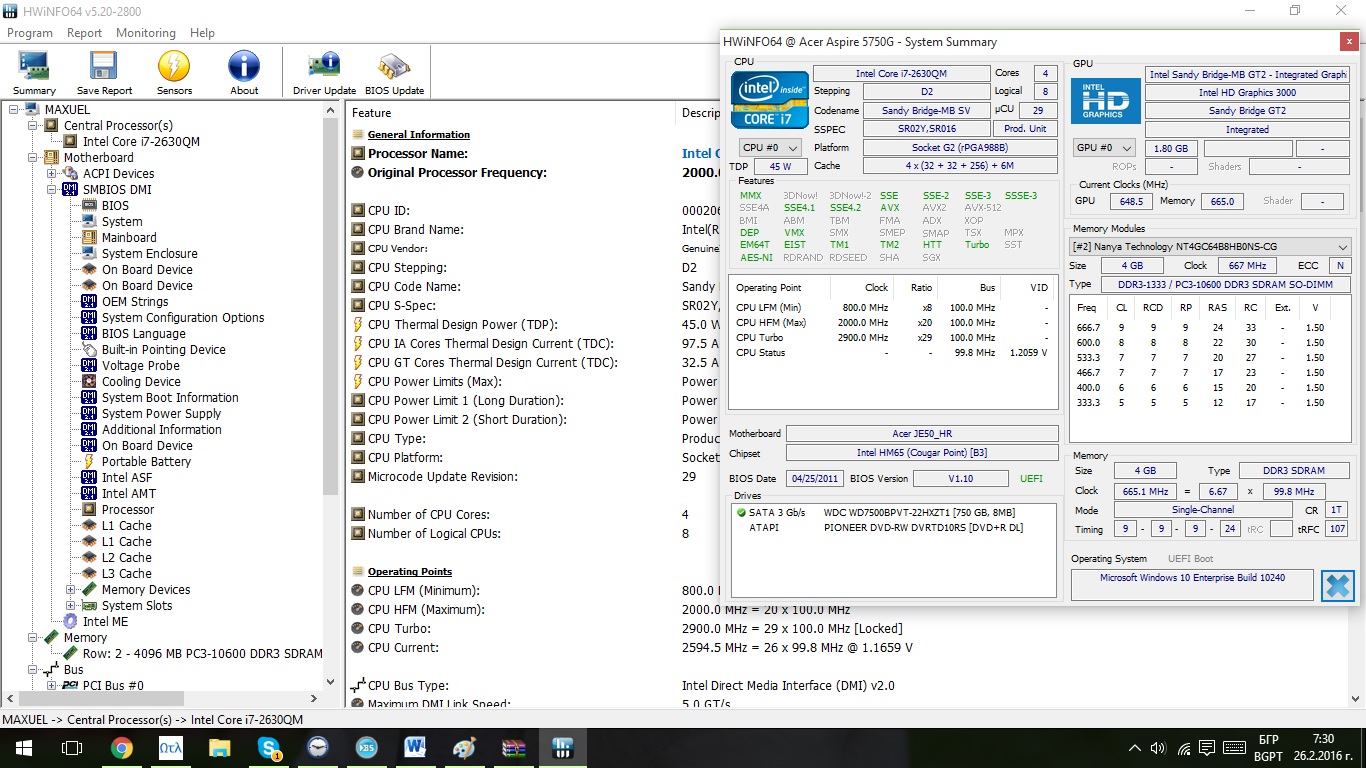Image resolution: width=1366 pixels, height=768 pixels.
Task: Collapse the Central Processor(s) node
Action: 33,126
